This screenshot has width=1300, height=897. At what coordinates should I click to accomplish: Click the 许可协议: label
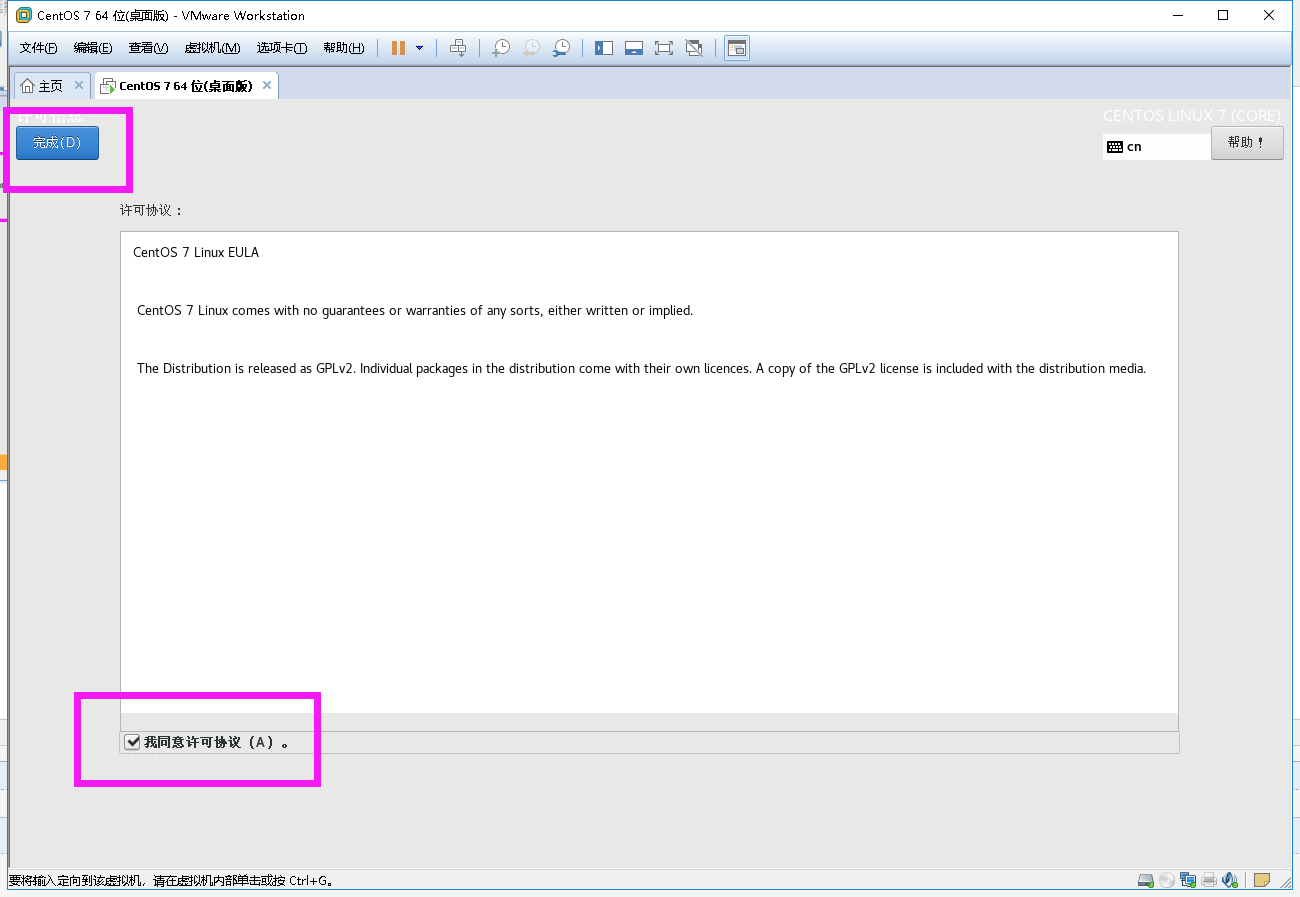(152, 211)
